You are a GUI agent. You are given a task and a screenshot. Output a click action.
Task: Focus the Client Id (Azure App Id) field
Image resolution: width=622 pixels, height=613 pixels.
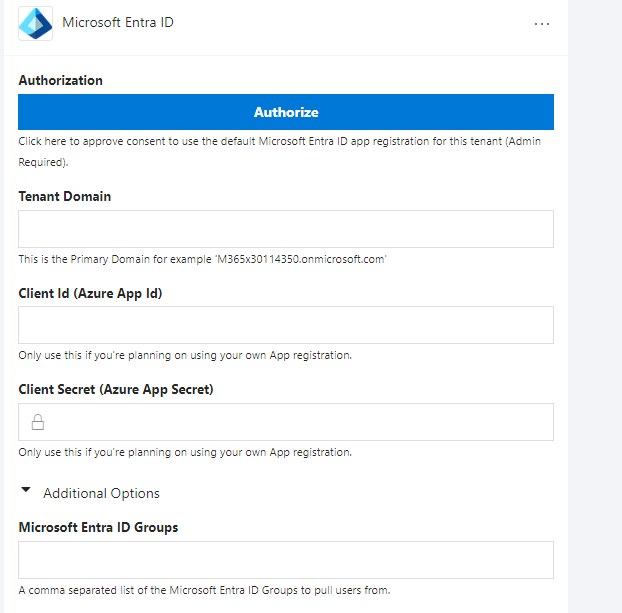point(286,325)
